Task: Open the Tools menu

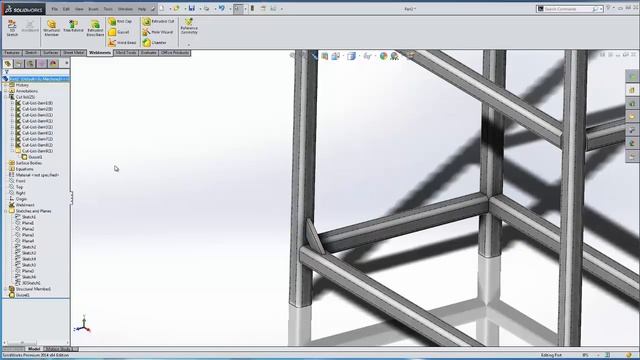Action: pyautogui.click(x=108, y=9)
